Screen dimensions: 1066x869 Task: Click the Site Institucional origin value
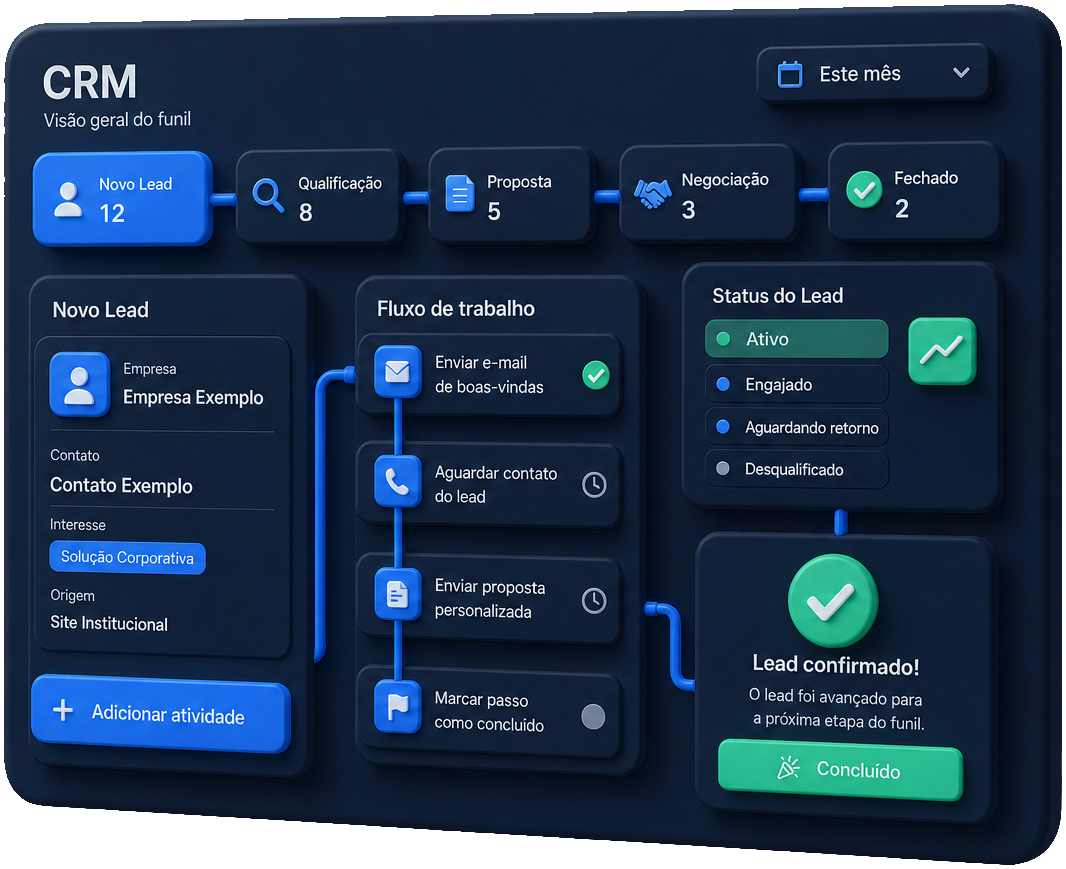109,624
